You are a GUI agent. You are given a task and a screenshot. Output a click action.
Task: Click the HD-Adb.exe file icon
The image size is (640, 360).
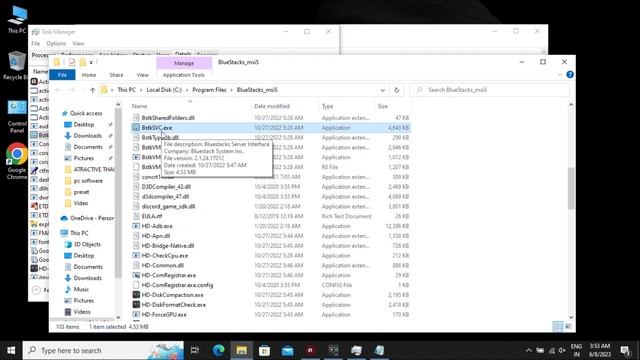tap(136, 226)
